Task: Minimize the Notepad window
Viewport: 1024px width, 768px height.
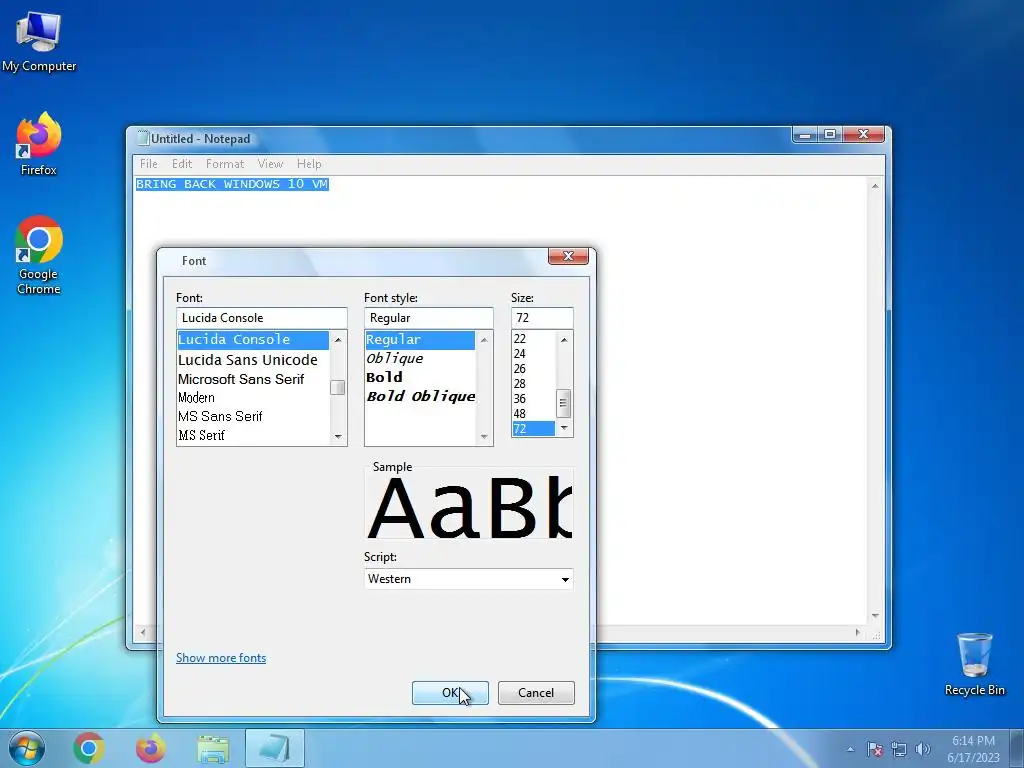Action: point(805,135)
